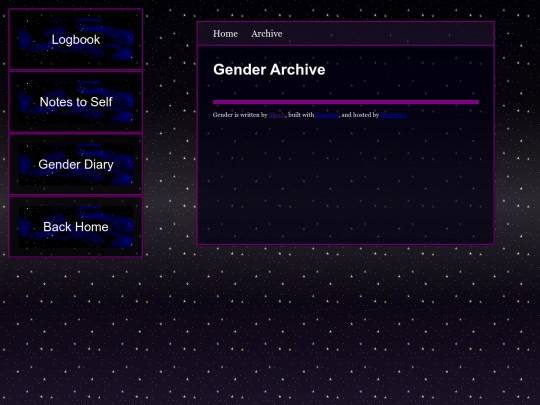Go to Gender Diary
This screenshot has width=540, height=405.
[x=76, y=165]
